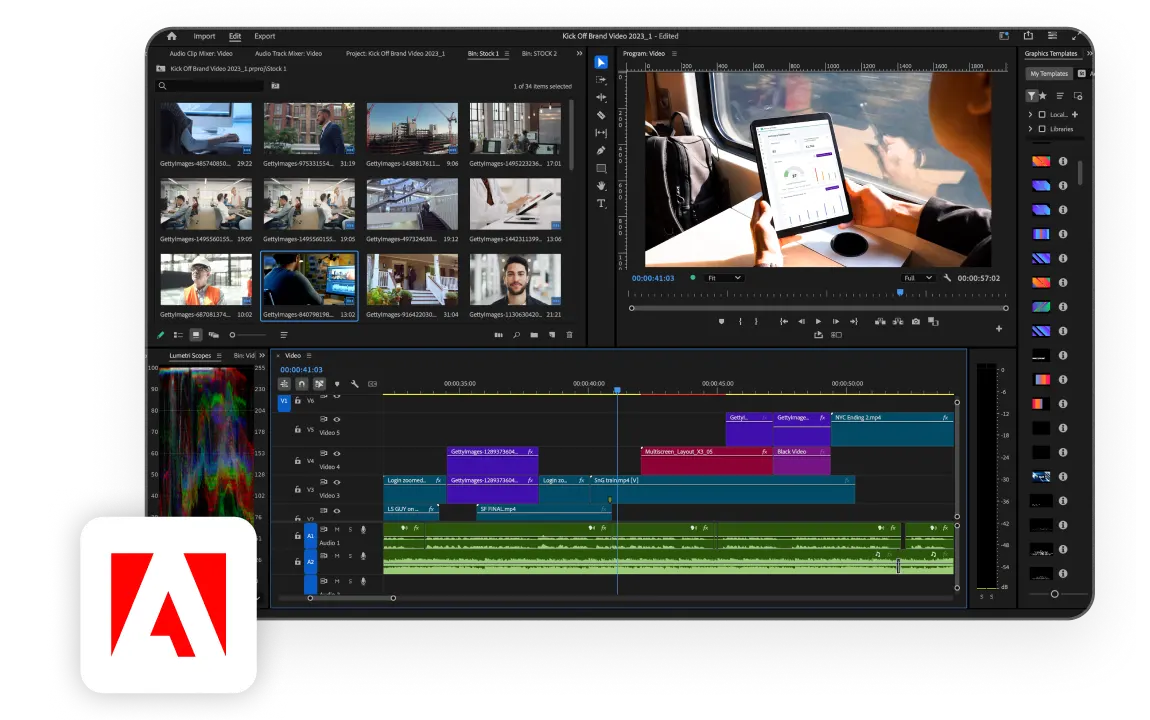This screenshot has height=720, width=1150.
Task: Open Lumetri Scopes panel menu
Action: click(x=219, y=356)
